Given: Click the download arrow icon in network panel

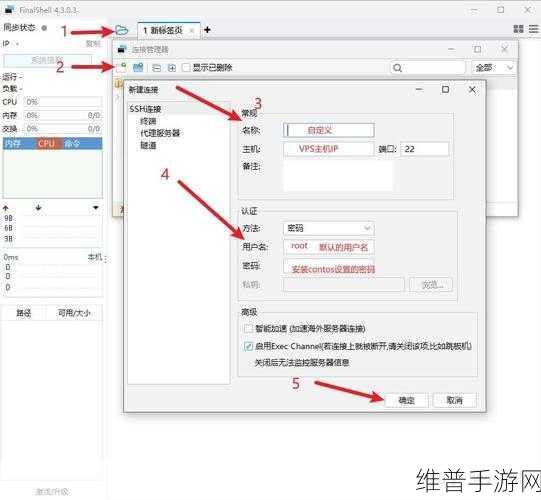Looking at the screenshot, I should point(38,207).
